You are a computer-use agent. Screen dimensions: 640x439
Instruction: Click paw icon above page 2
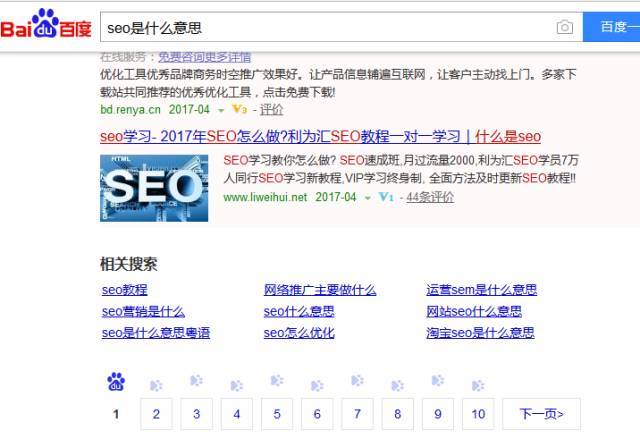tap(156, 386)
